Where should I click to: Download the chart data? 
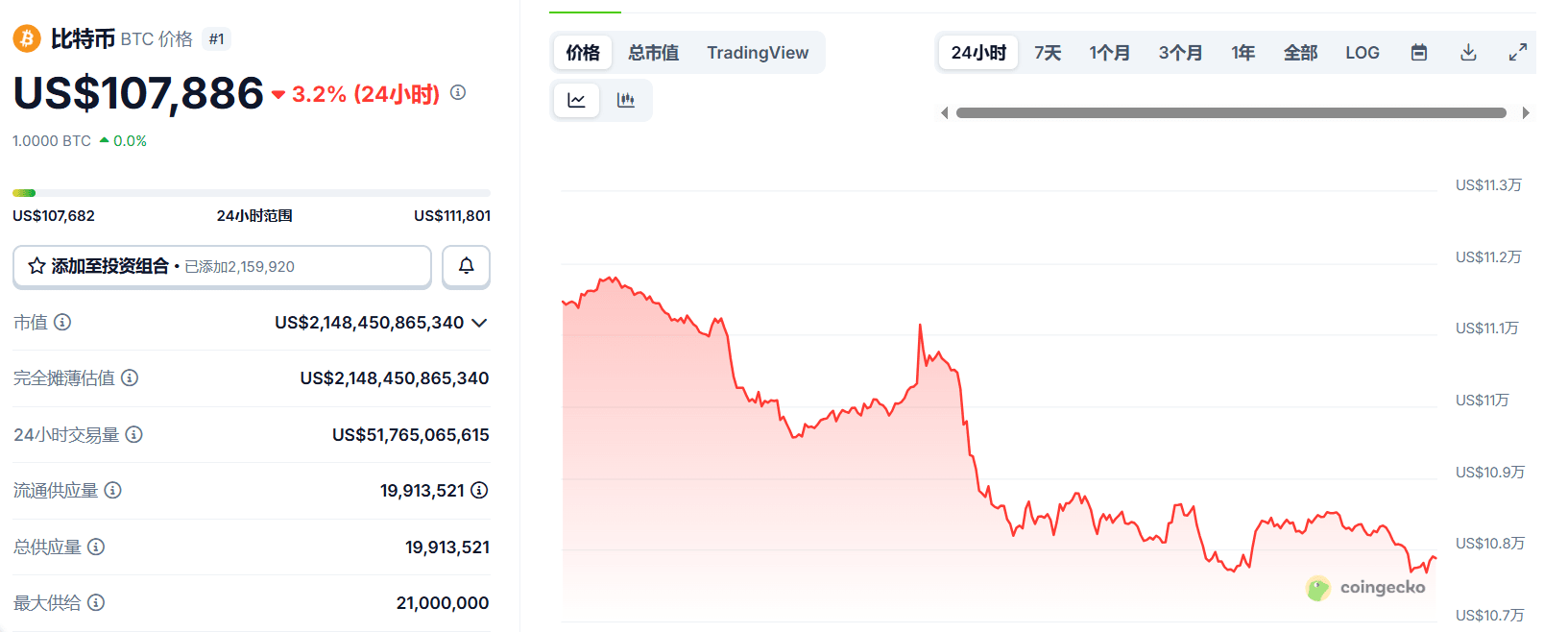1468,53
